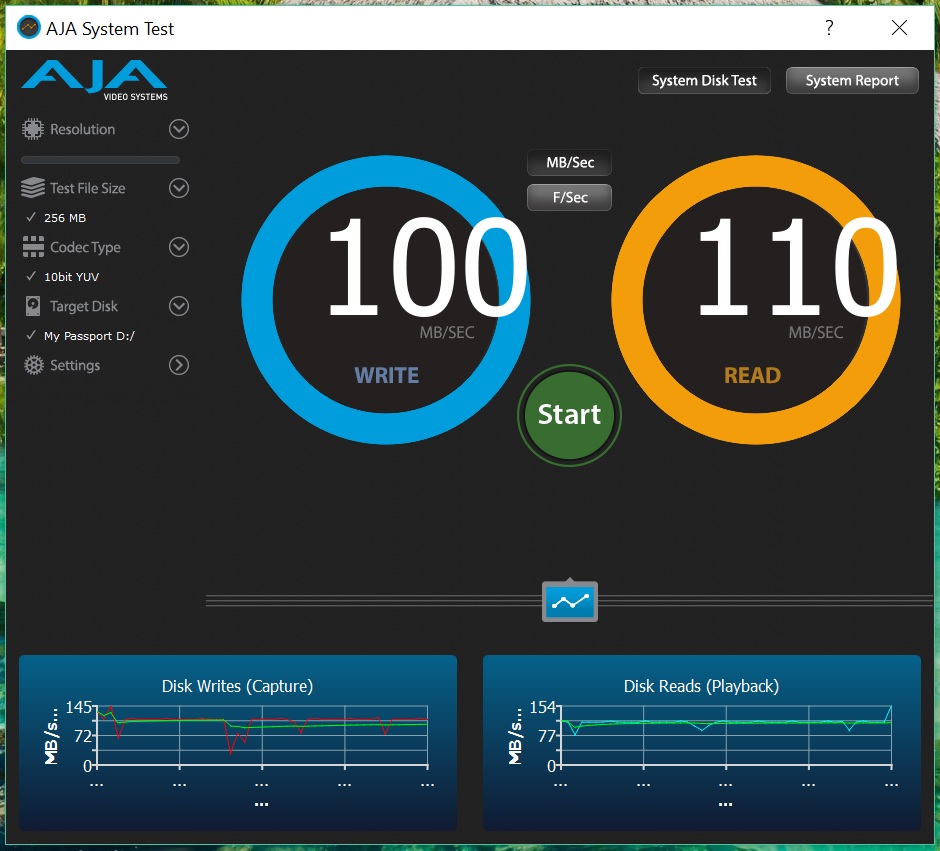Click the READ label in orange gauge
Image resolution: width=940 pixels, height=851 pixels.
pos(752,375)
